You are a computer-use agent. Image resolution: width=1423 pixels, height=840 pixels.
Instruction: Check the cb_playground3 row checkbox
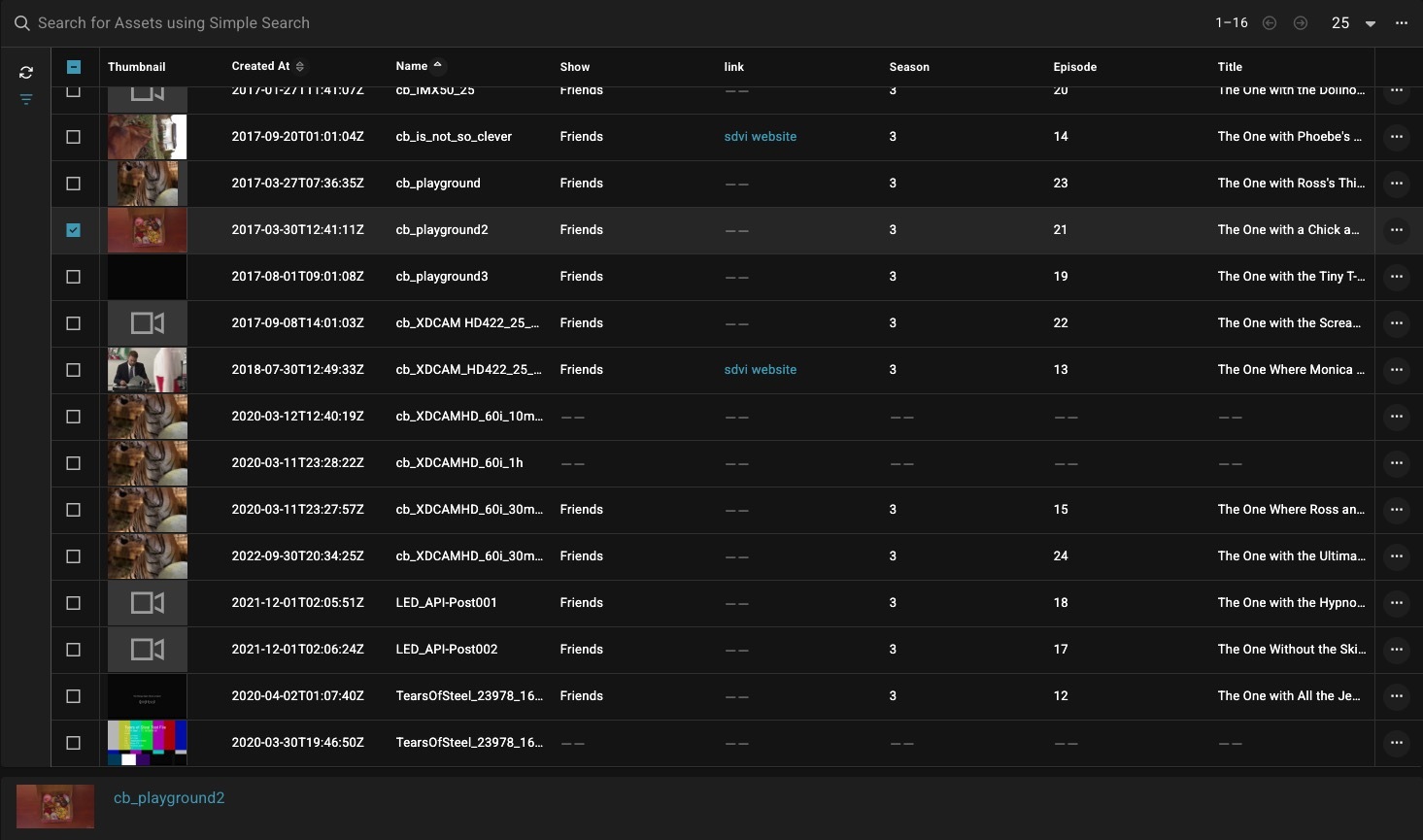click(x=74, y=277)
